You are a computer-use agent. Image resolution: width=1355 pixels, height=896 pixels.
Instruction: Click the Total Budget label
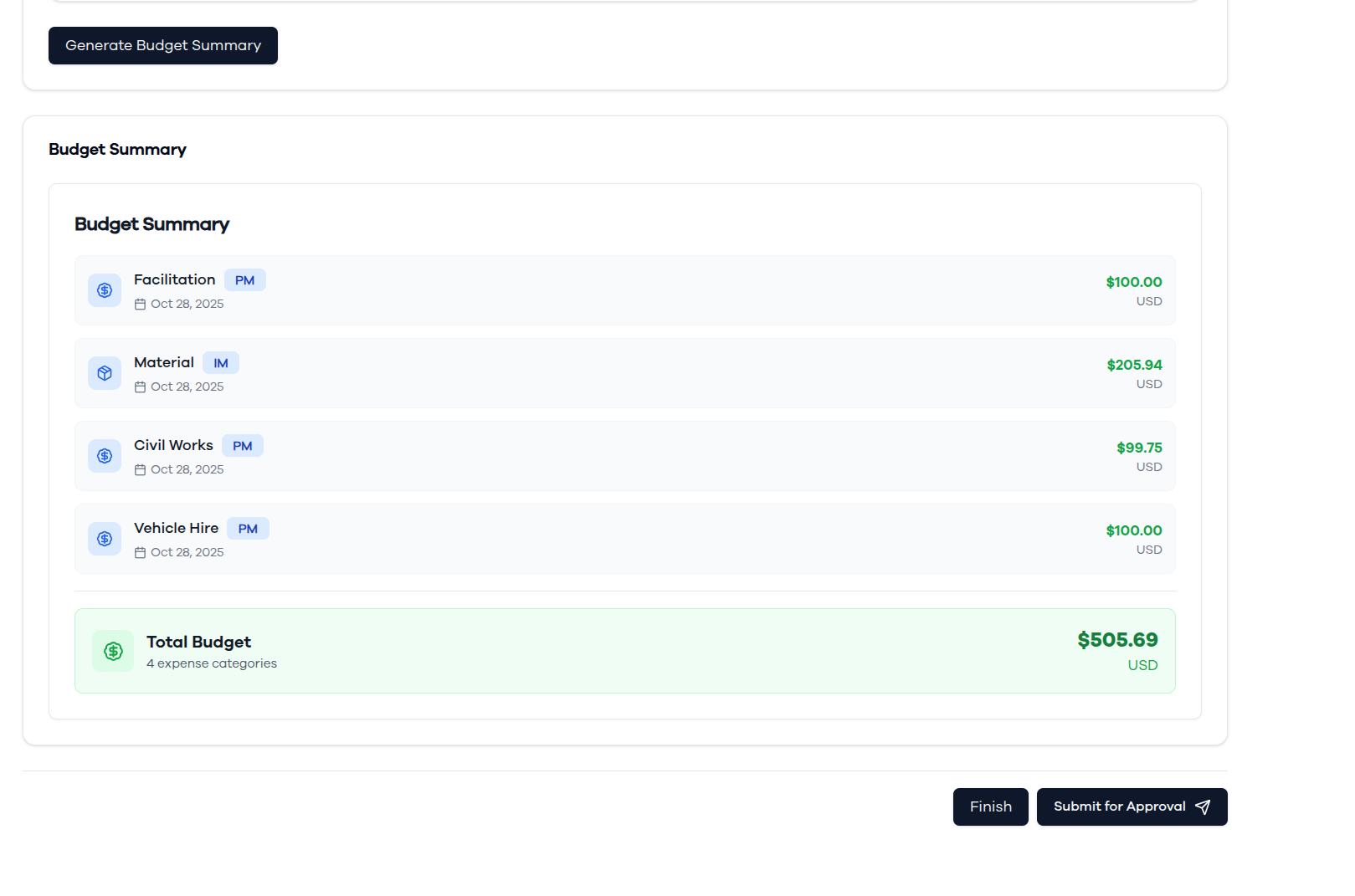(x=198, y=642)
